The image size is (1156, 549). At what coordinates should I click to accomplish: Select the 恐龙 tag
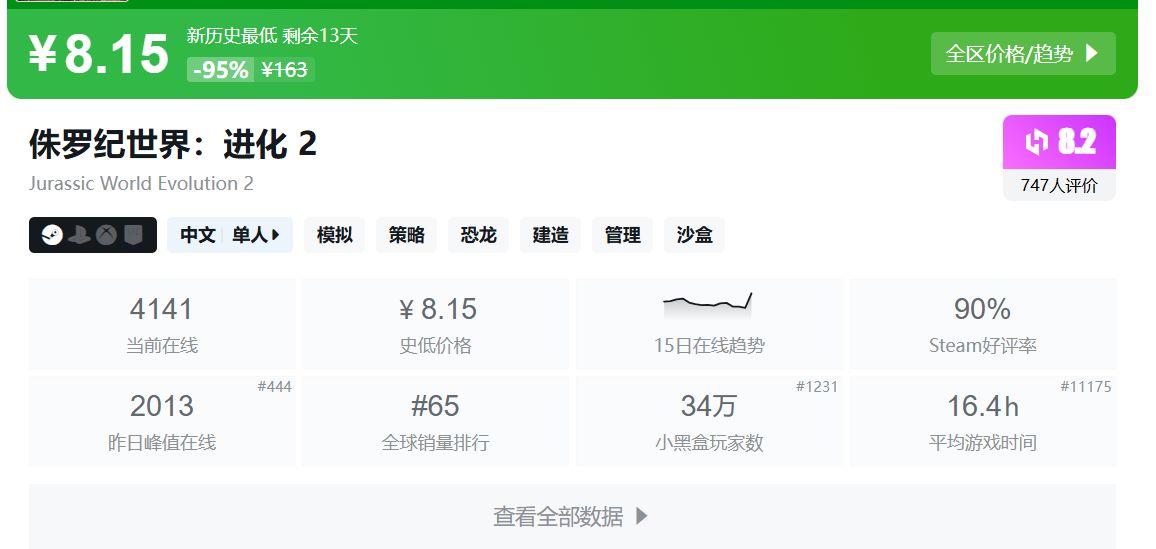click(x=478, y=235)
